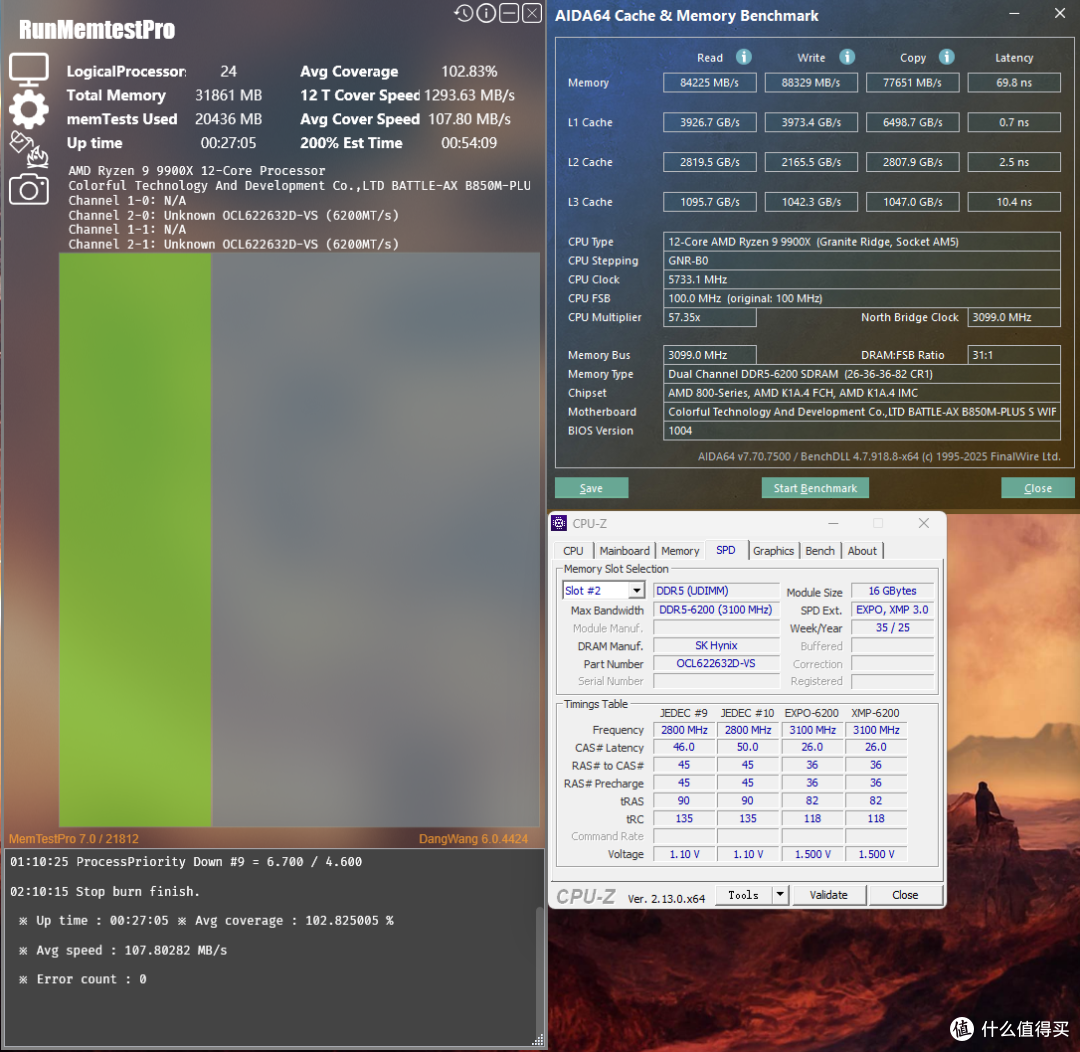Image resolution: width=1080 pixels, height=1052 pixels.
Task: Minimize the RunMemtestPro window
Action: [509, 13]
